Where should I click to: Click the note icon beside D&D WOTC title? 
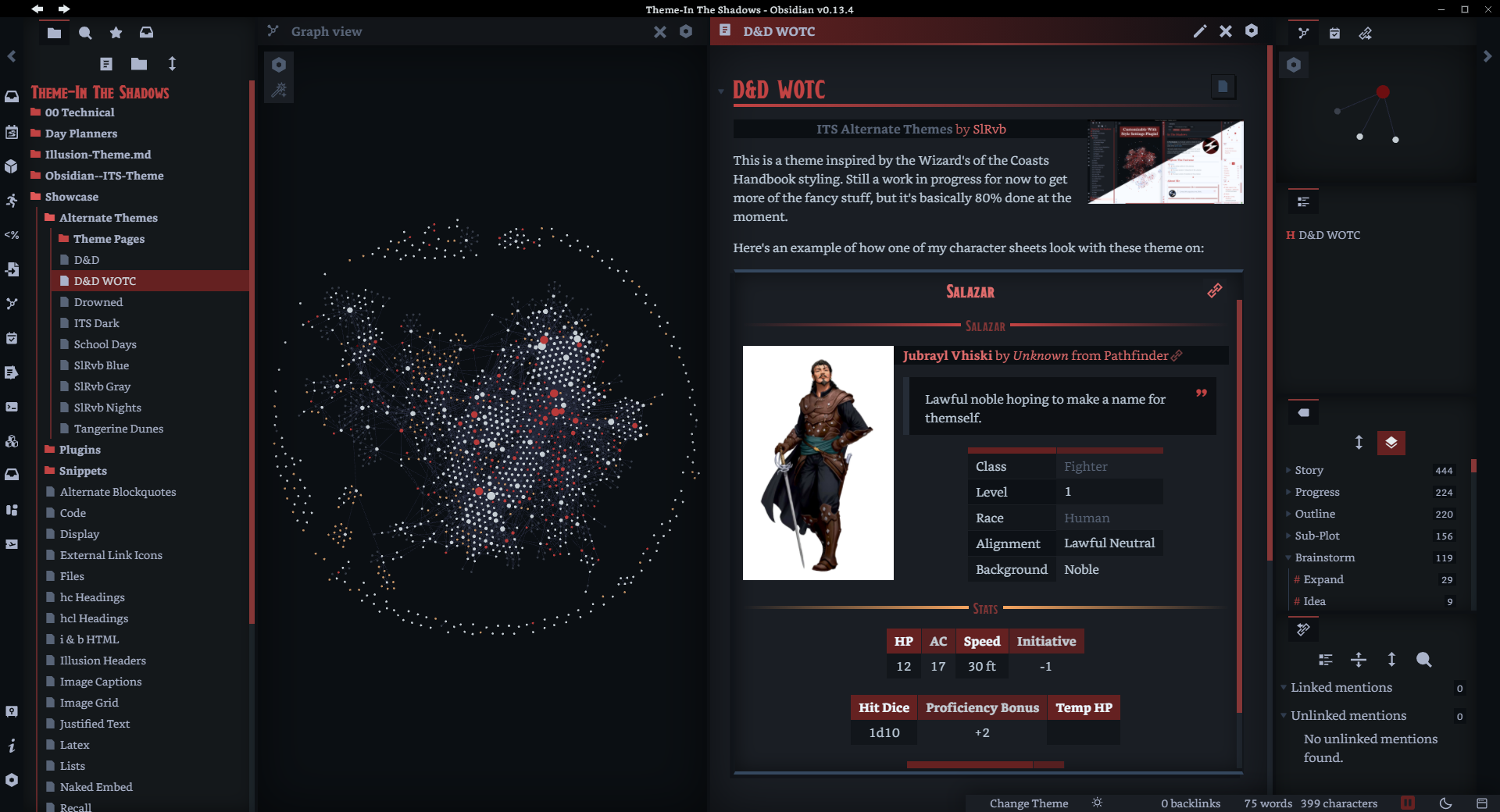click(1223, 87)
